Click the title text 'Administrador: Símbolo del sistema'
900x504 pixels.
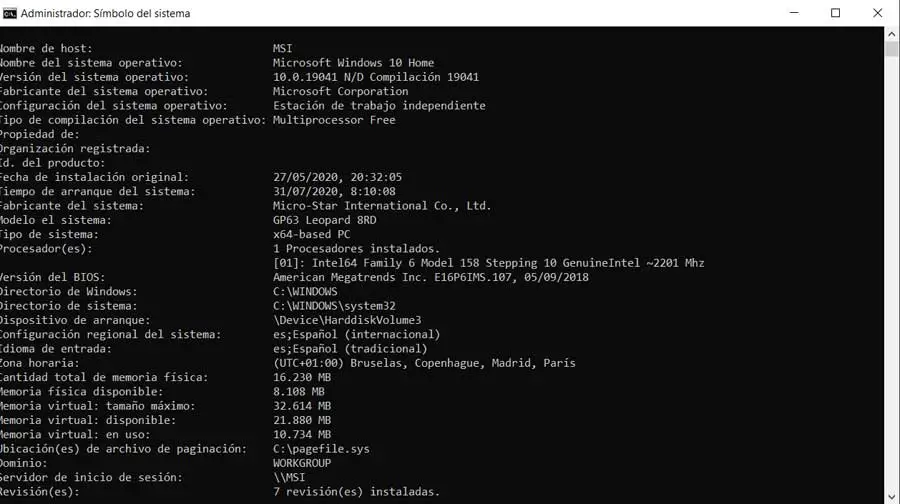tap(105, 14)
